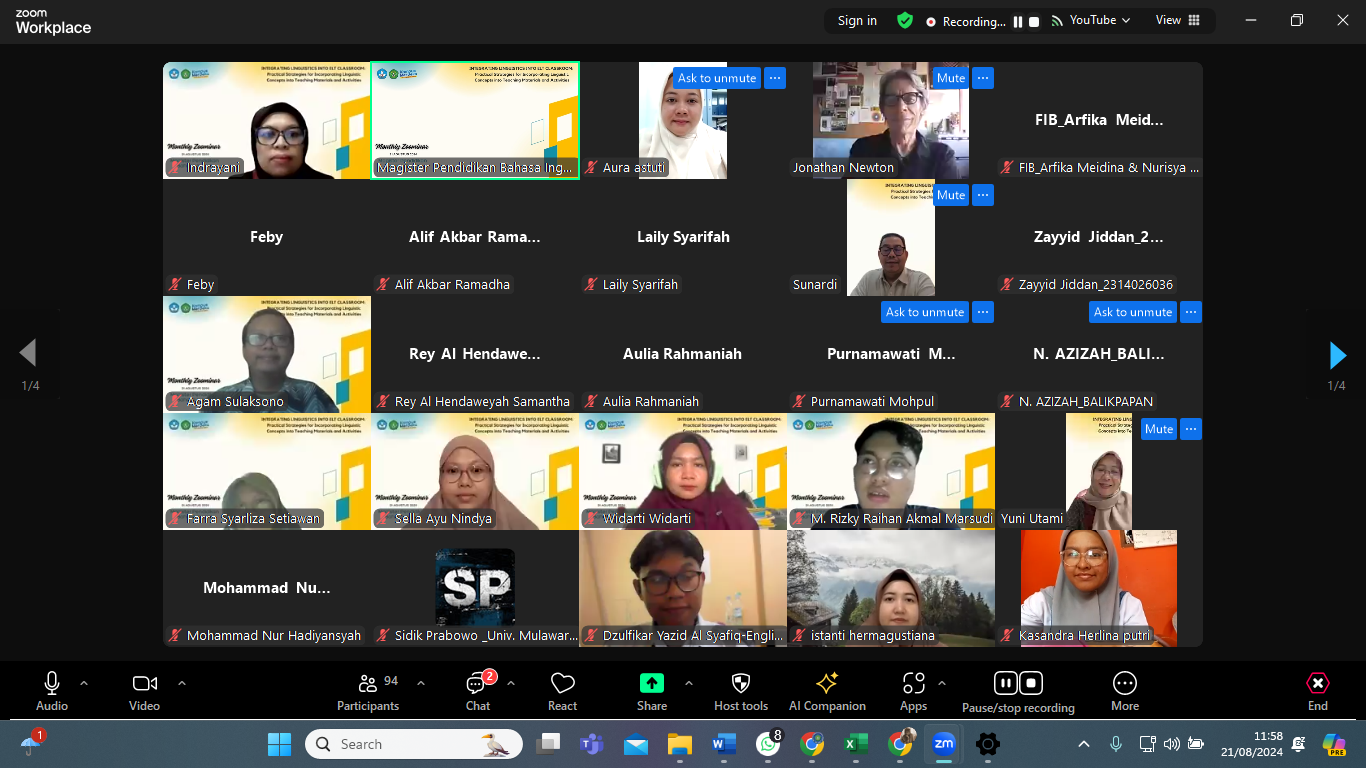This screenshot has height=768, width=1366.
Task: Pause the recording in the top bar
Action: [x=1018, y=22]
